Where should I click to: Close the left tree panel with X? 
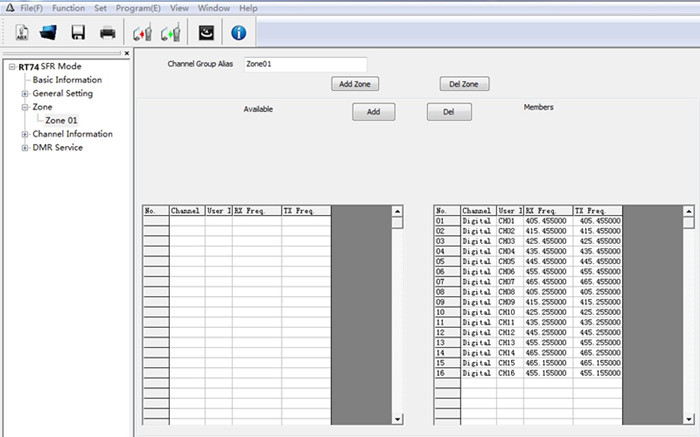(127, 53)
